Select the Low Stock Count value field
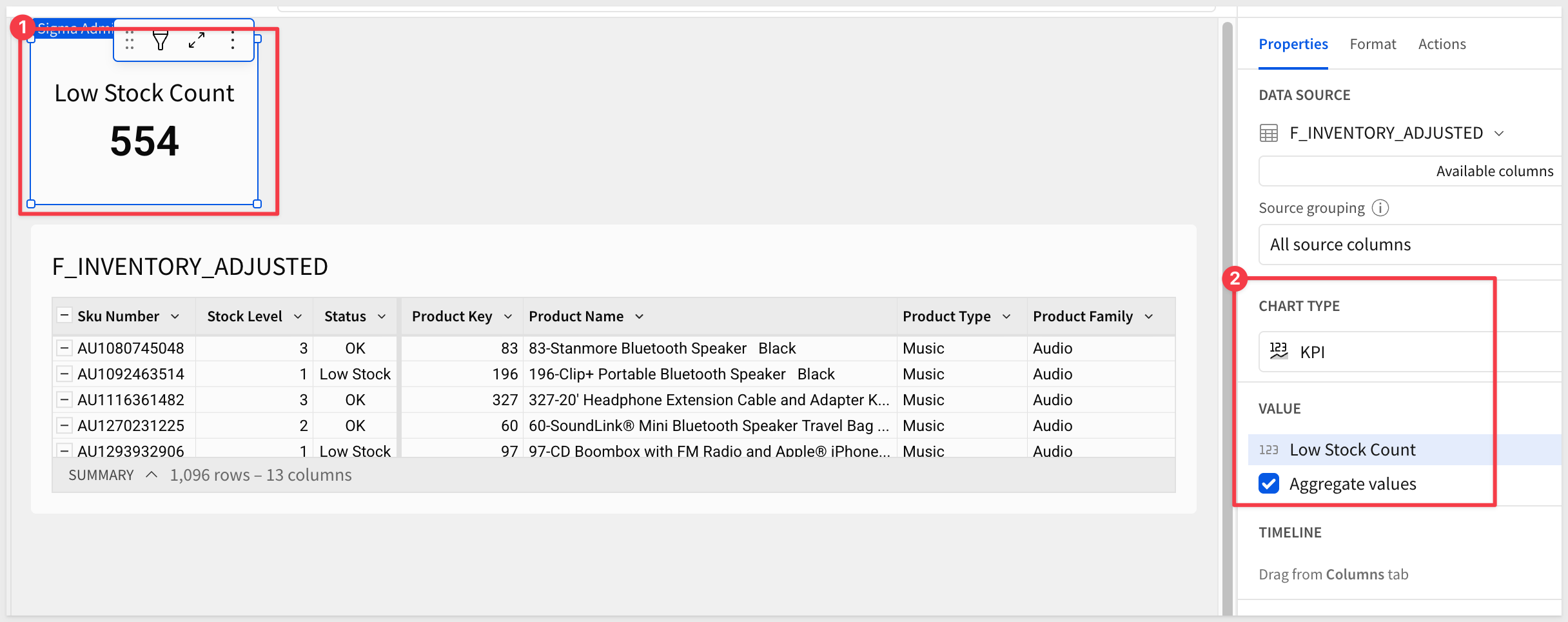 pos(1352,450)
